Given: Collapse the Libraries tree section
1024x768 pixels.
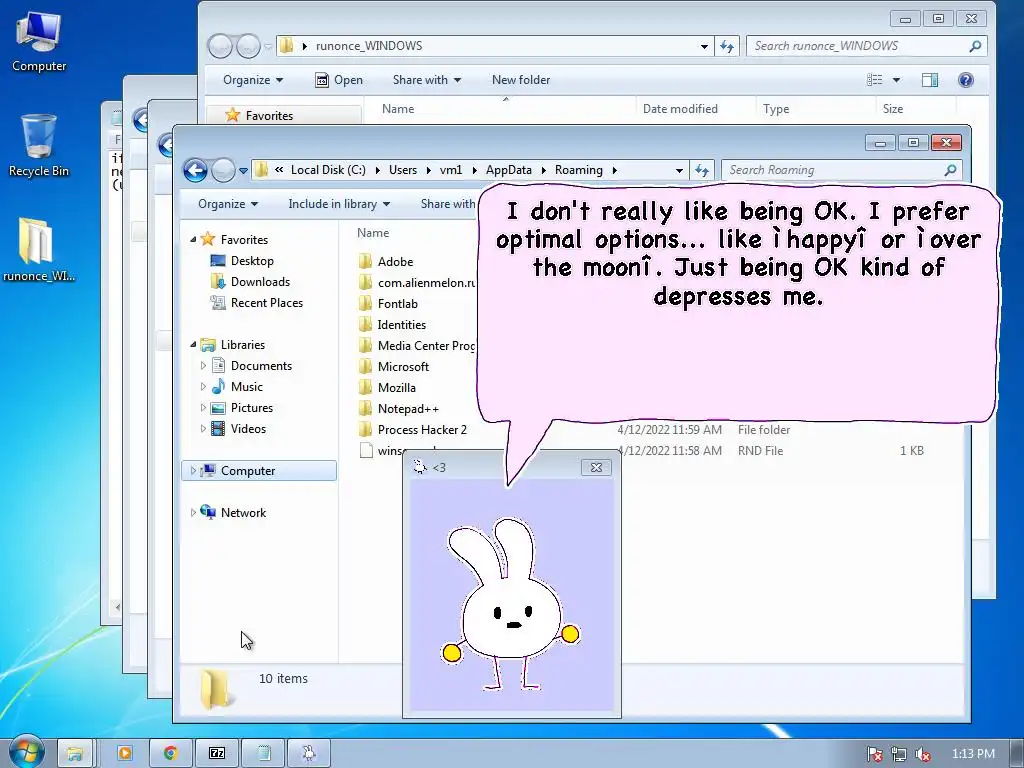Looking at the screenshot, I should pyautogui.click(x=193, y=344).
